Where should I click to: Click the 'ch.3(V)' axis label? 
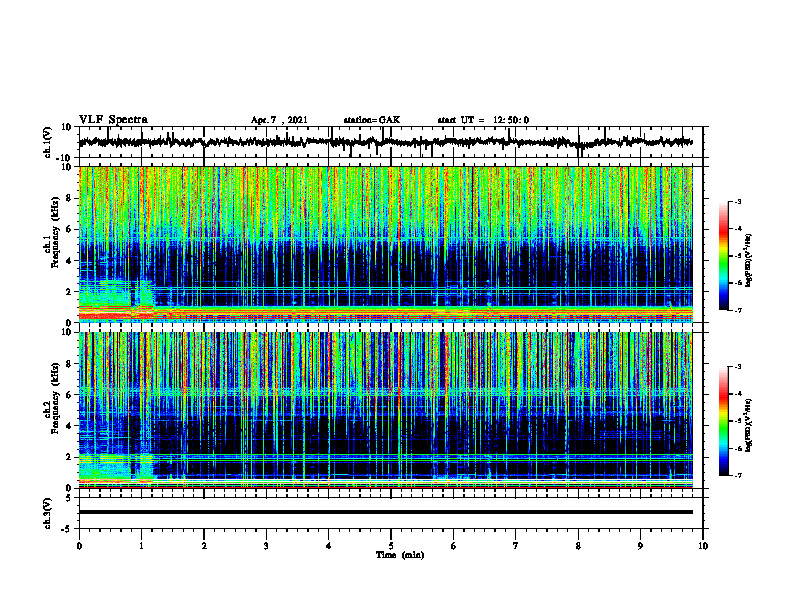click(x=47, y=513)
